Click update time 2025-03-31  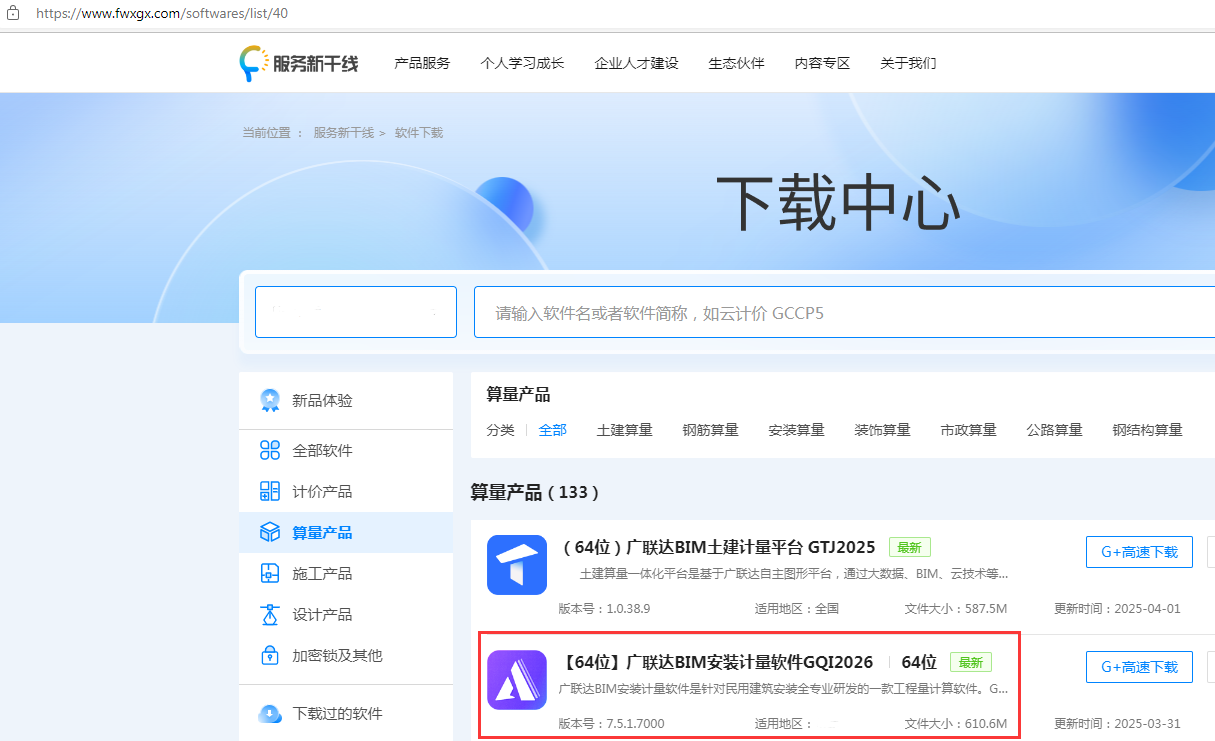click(x=1149, y=723)
